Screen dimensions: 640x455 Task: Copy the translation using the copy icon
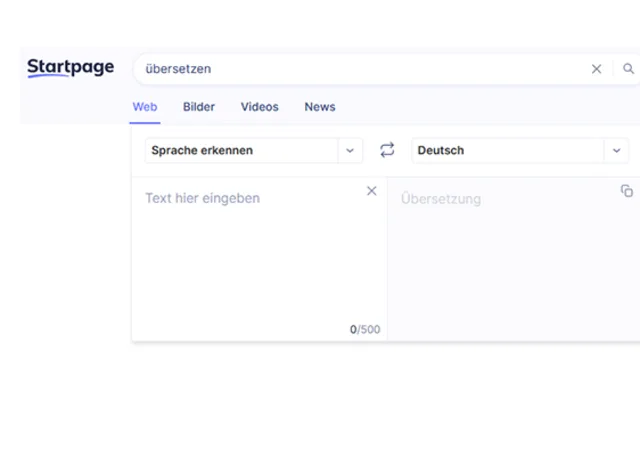(x=627, y=191)
